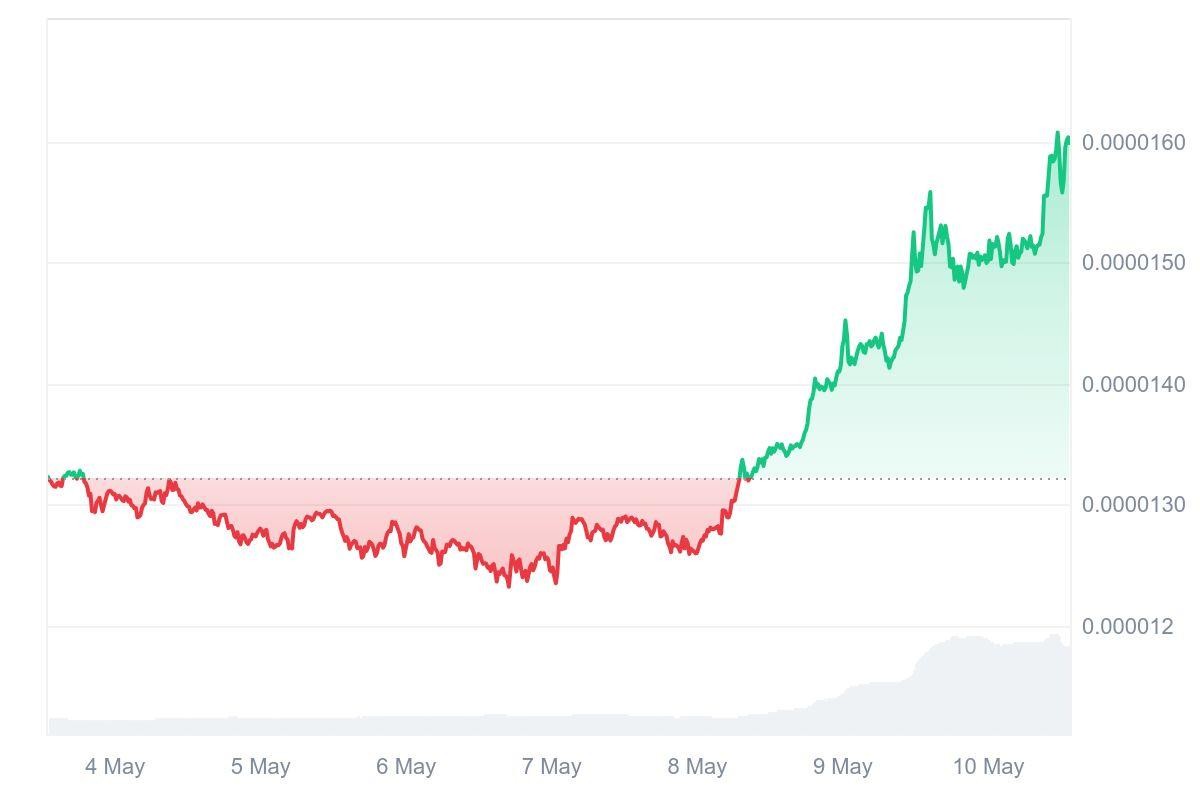The image size is (1200, 800).
Task: Click the 0.0000140 price axis label
Action: tap(1134, 385)
